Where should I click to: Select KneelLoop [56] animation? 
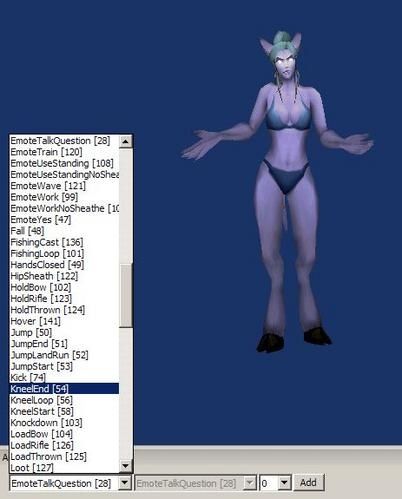[64, 400]
